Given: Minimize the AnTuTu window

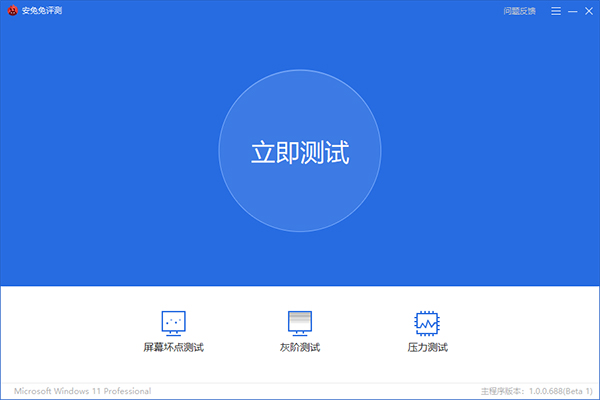Looking at the screenshot, I should click(572, 11).
